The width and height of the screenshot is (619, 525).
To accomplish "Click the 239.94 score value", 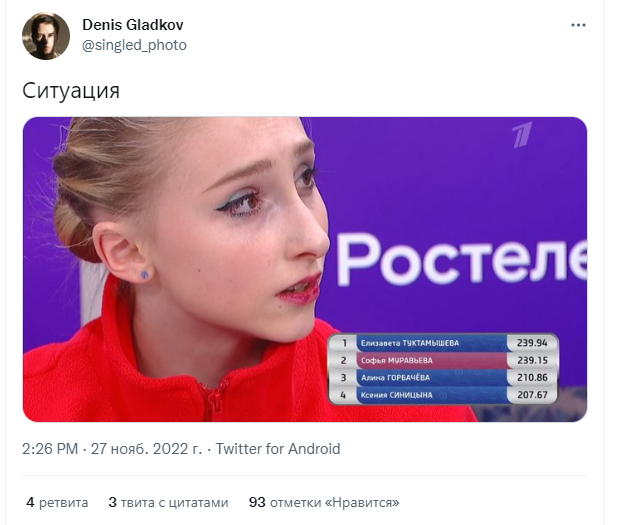I will tap(532, 343).
